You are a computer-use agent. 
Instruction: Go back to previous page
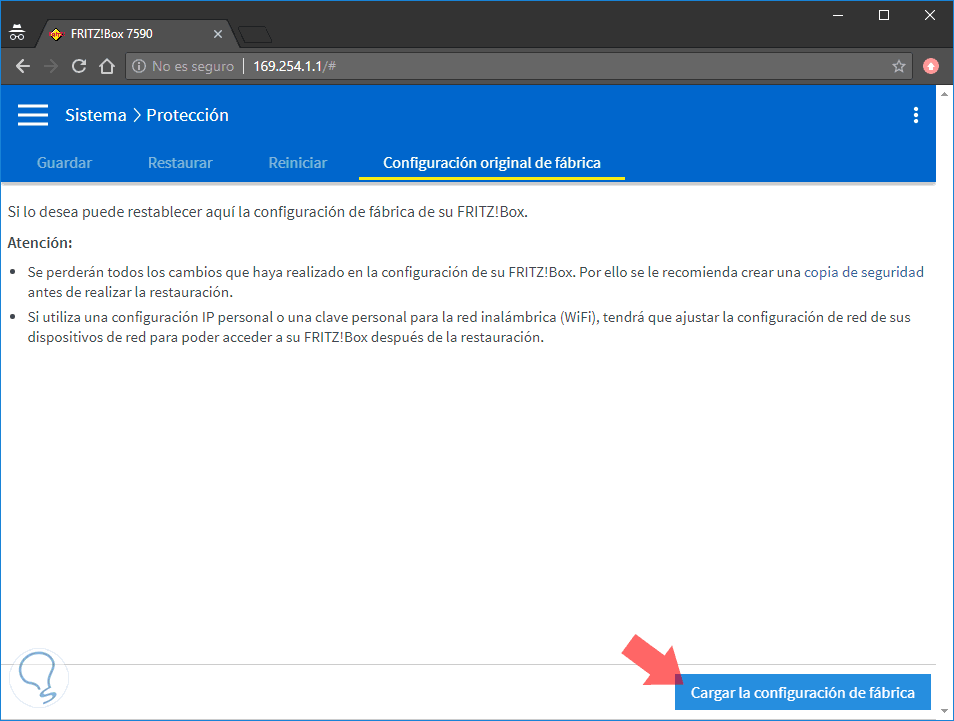(x=23, y=66)
